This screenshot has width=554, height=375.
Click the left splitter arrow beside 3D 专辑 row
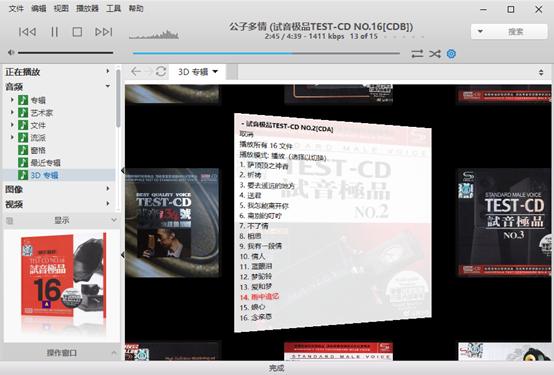[x=123, y=171]
